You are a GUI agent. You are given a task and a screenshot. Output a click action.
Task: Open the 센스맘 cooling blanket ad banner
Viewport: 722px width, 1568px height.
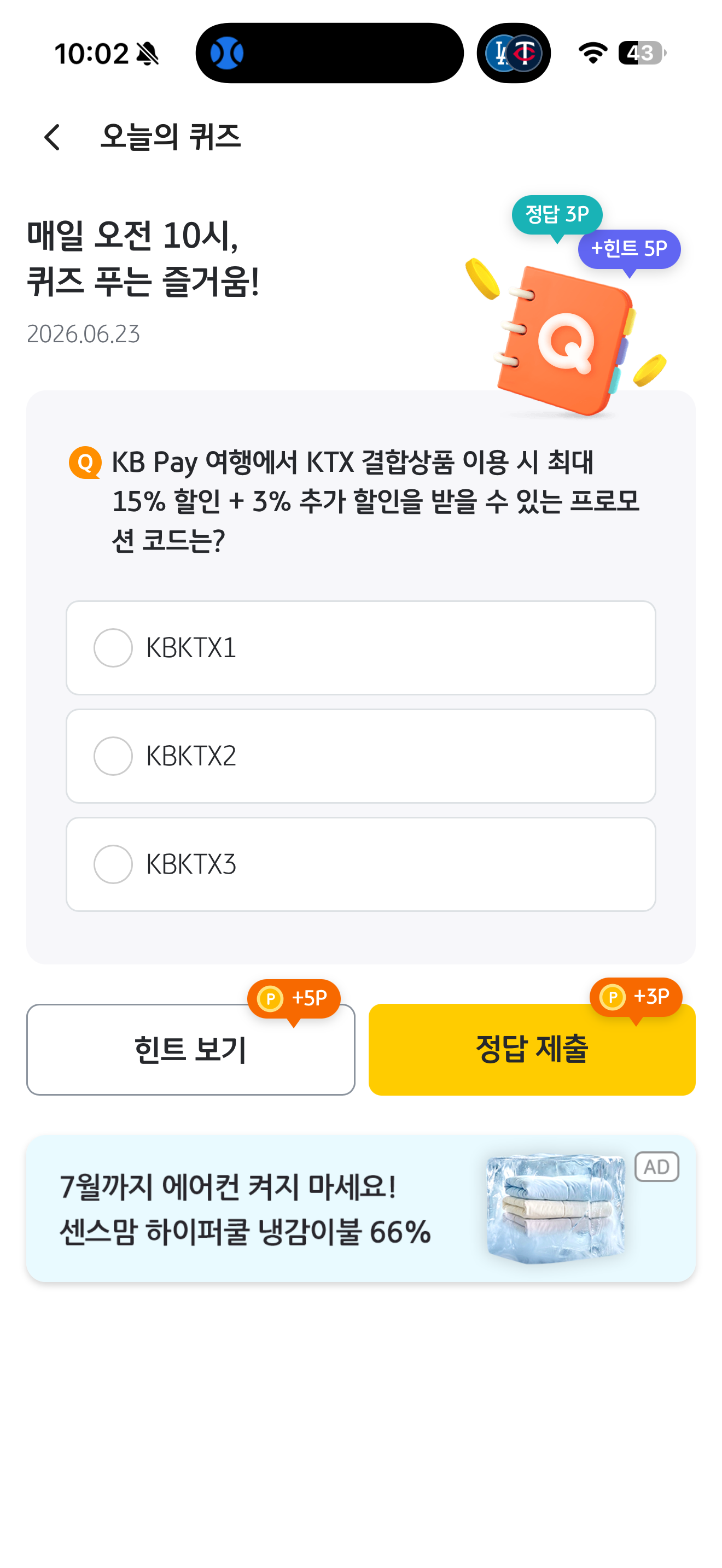(x=360, y=1208)
